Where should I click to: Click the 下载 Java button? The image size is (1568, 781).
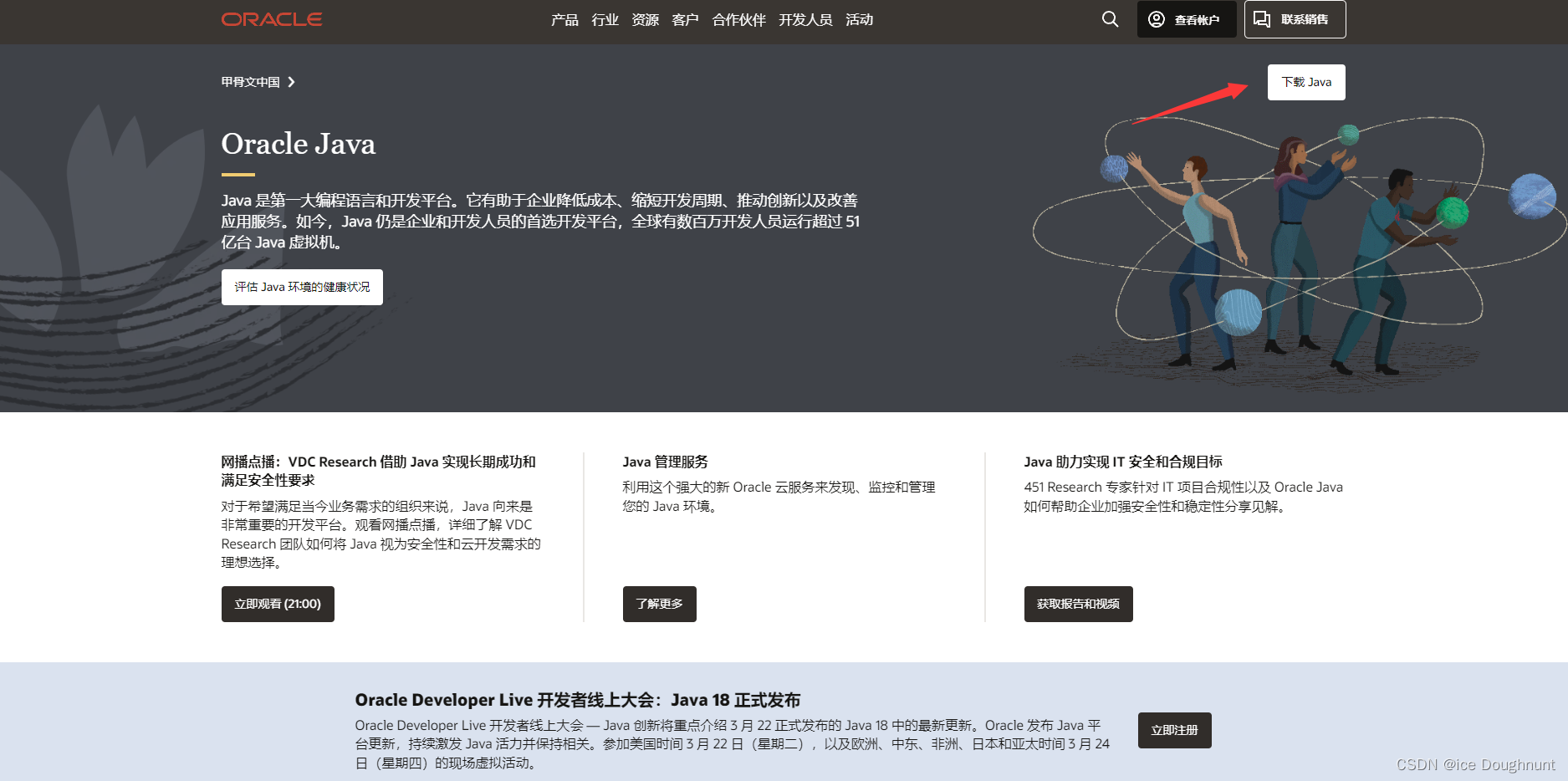coord(1306,82)
